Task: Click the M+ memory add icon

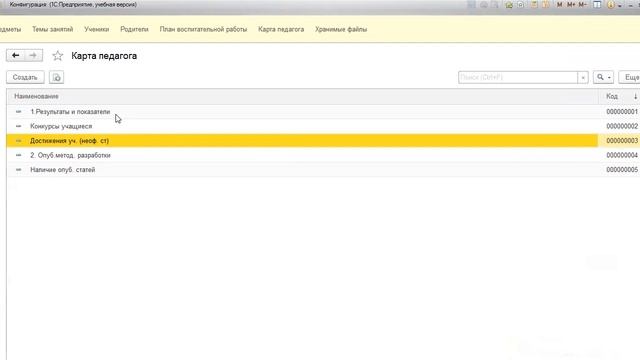Action: (x=571, y=5)
